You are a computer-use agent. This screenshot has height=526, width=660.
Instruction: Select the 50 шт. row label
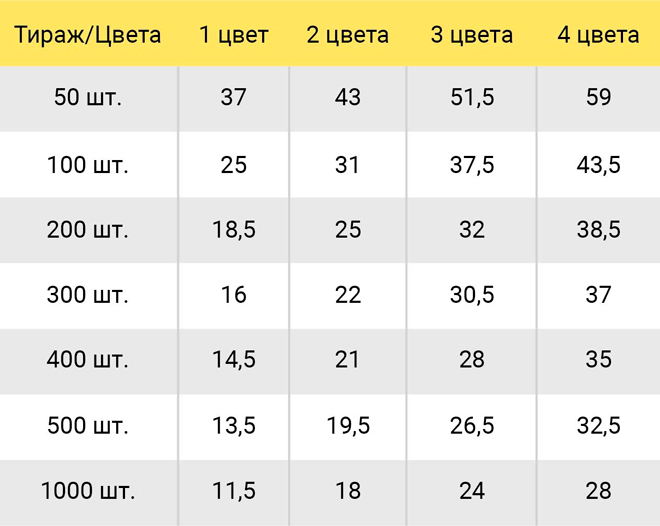(88, 97)
